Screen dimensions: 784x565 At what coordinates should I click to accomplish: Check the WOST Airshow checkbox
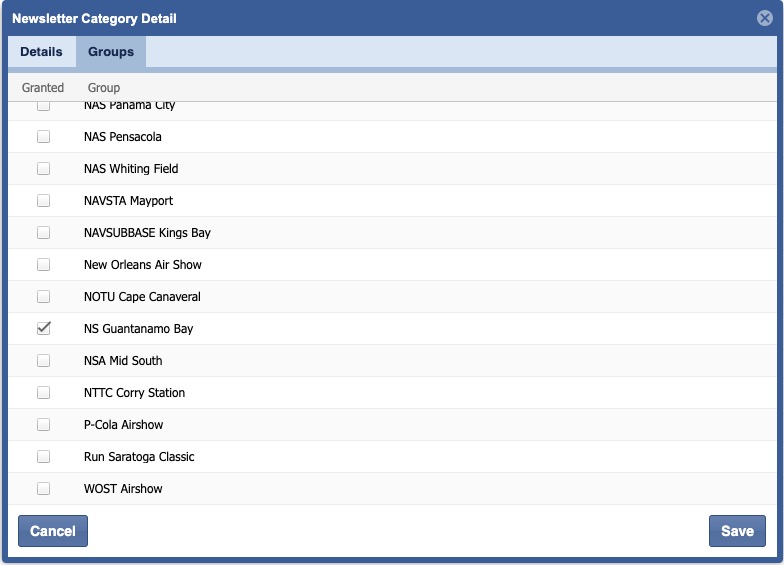click(x=44, y=489)
